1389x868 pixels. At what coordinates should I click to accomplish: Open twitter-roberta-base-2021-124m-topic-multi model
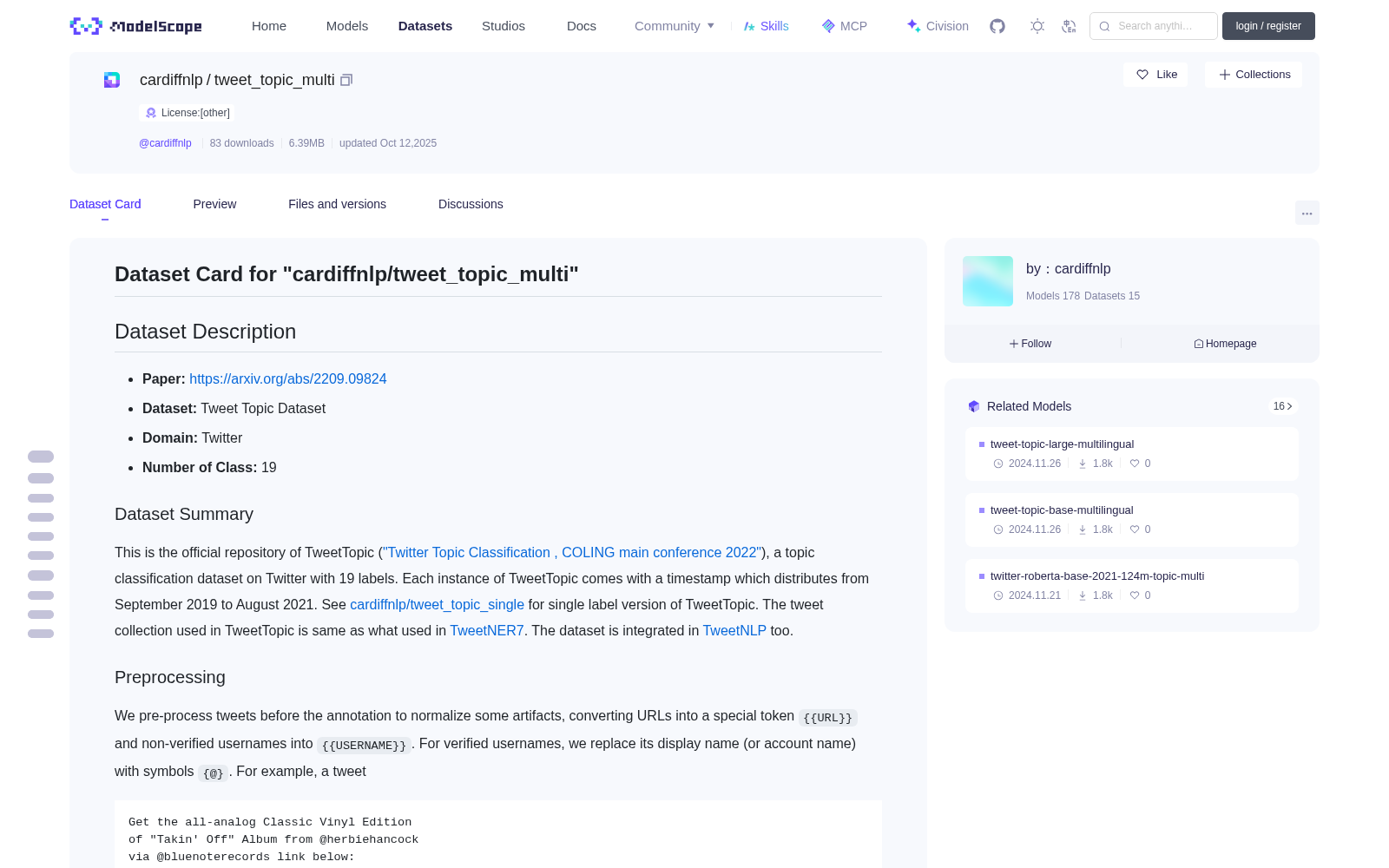point(1132,586)
